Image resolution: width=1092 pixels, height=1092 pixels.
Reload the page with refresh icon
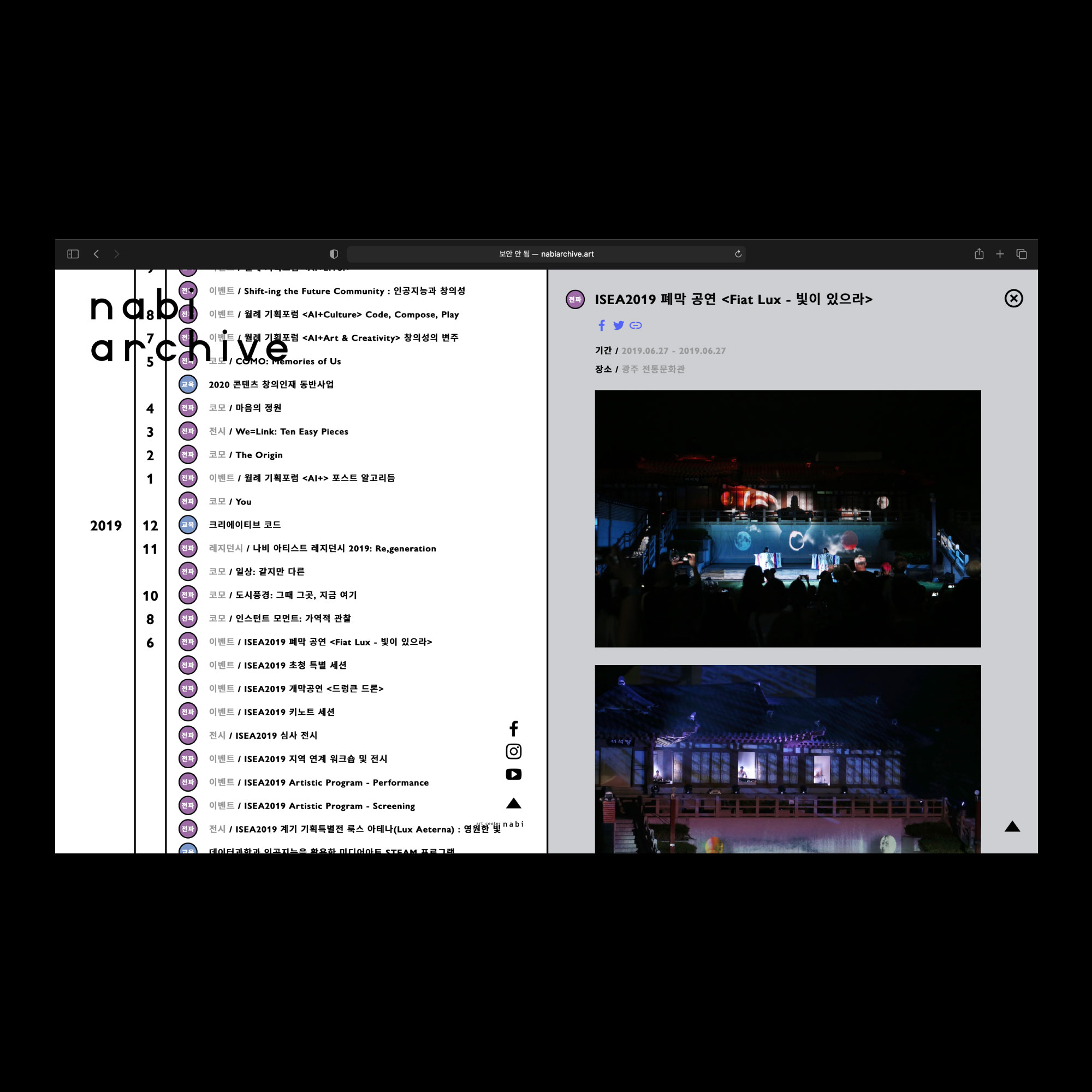coord(738,254)
